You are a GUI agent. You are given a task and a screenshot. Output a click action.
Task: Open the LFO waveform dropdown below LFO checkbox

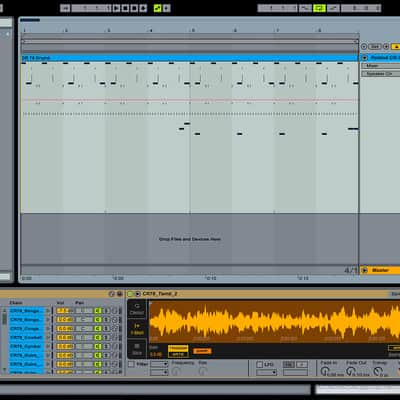(267, 372)
